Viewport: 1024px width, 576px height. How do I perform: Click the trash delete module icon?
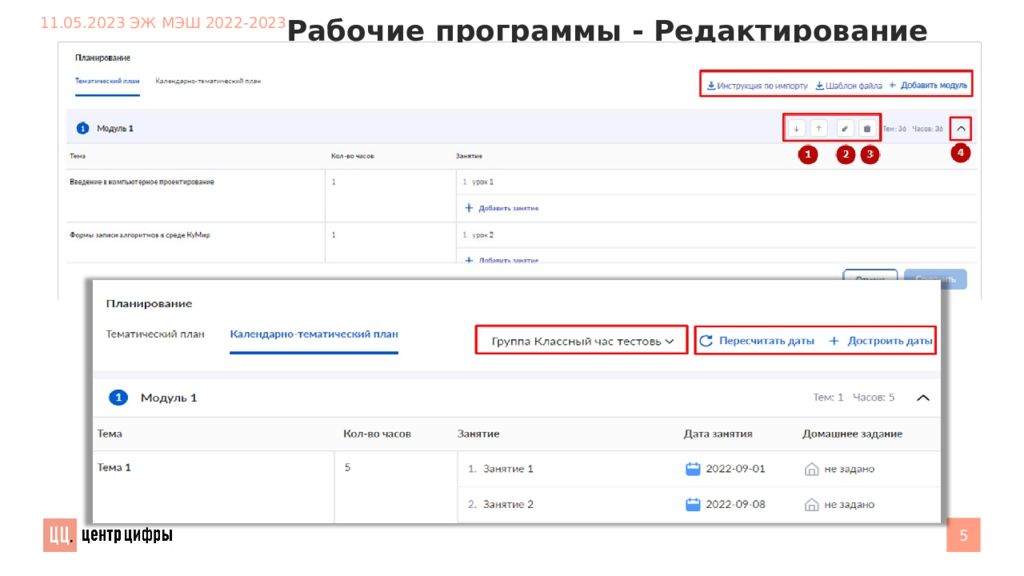(867, 128)
